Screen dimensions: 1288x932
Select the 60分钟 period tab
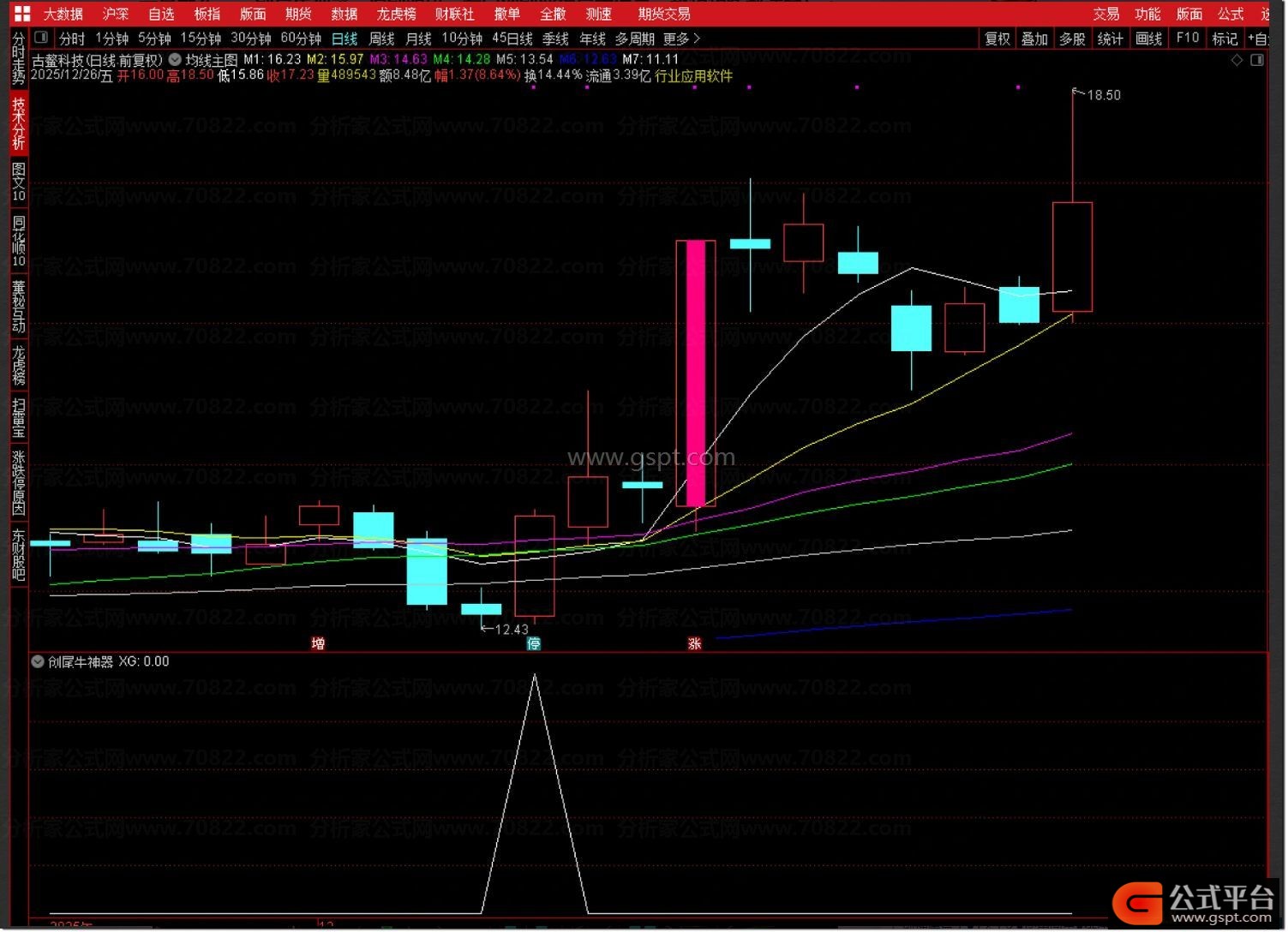[x=301, y=39]
